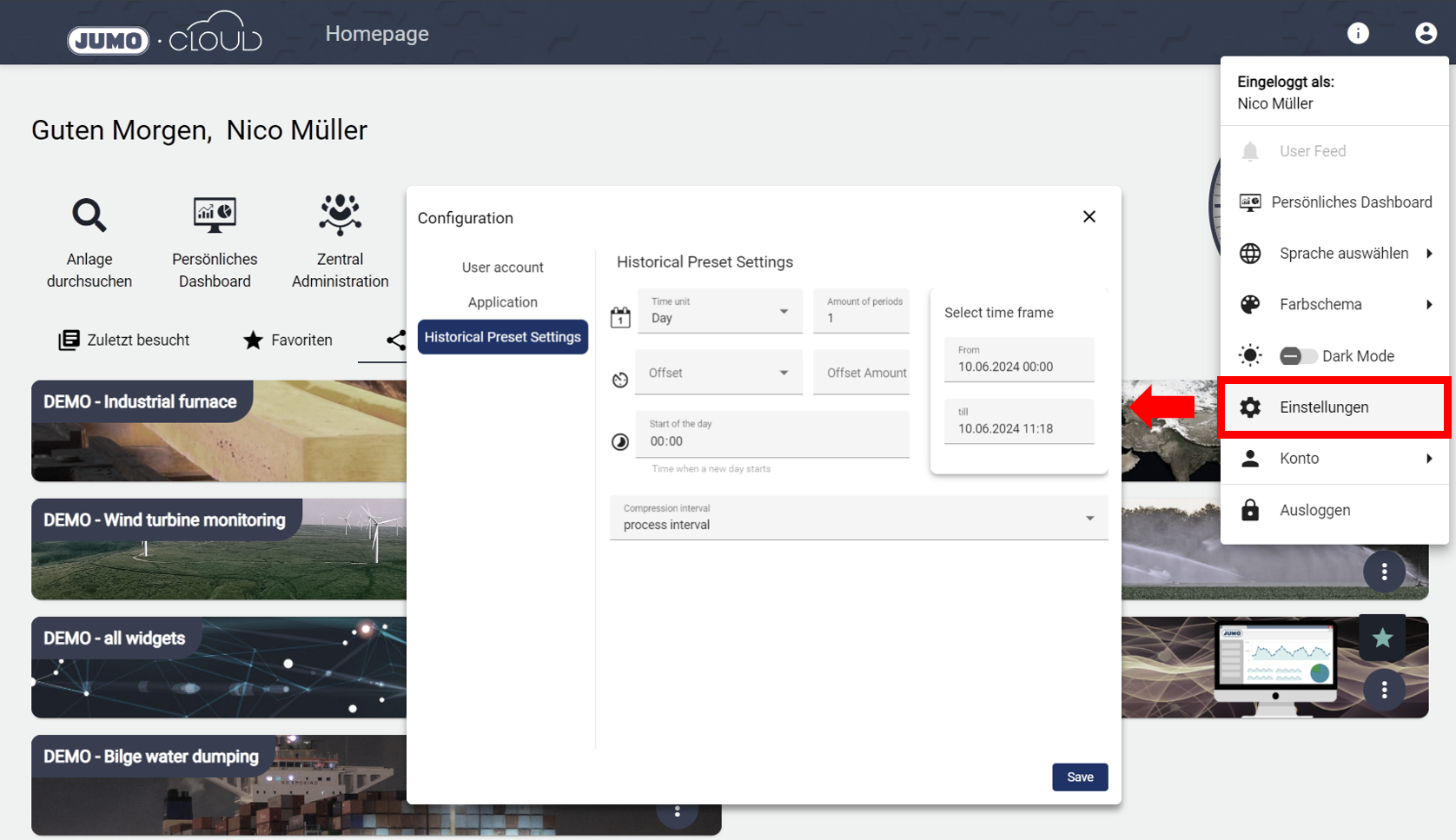The width and height of the screenshot is (1456, 840).
Task: Click Ausloggen to log out
Action: coord(1314,510)
